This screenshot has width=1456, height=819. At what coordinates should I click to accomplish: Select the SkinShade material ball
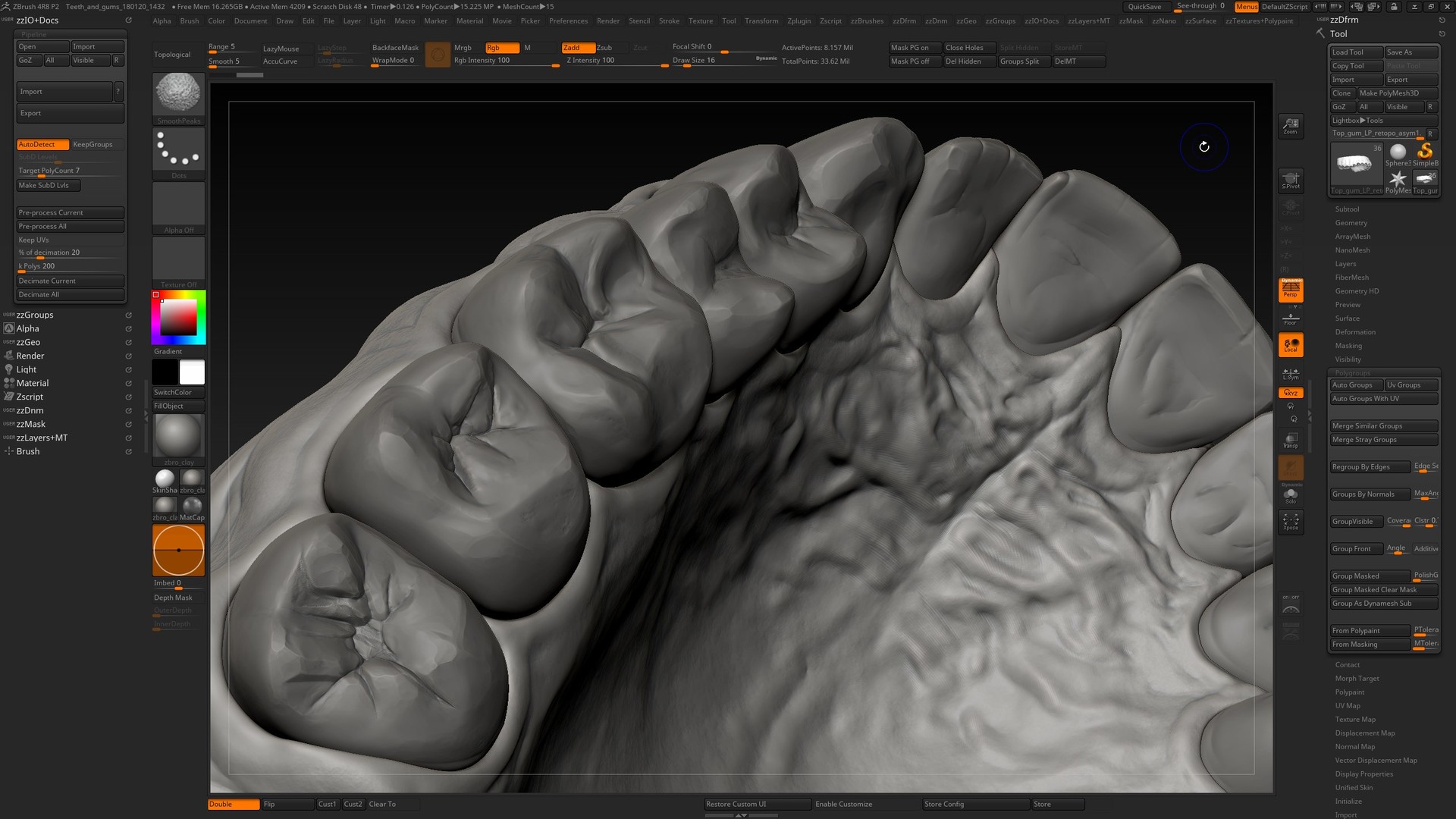coord(165,481)
